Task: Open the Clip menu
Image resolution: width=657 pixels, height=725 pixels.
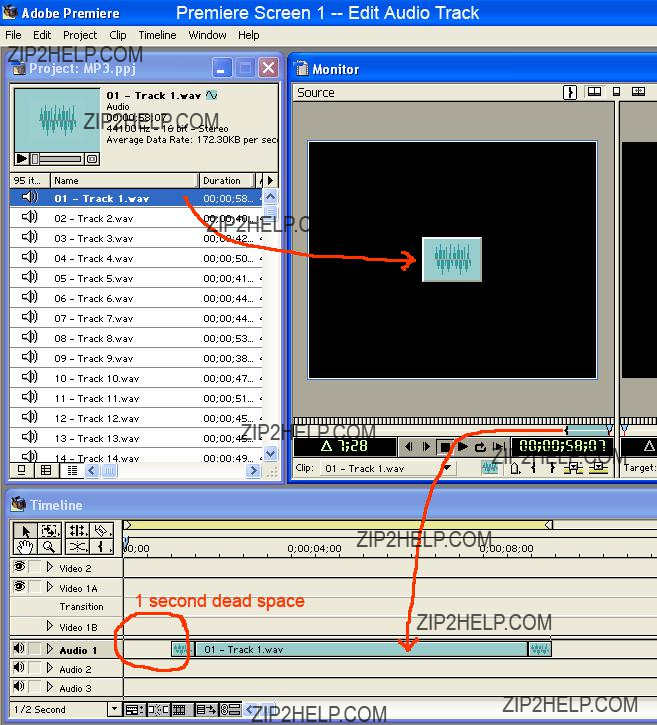Action: click(117, 35)
